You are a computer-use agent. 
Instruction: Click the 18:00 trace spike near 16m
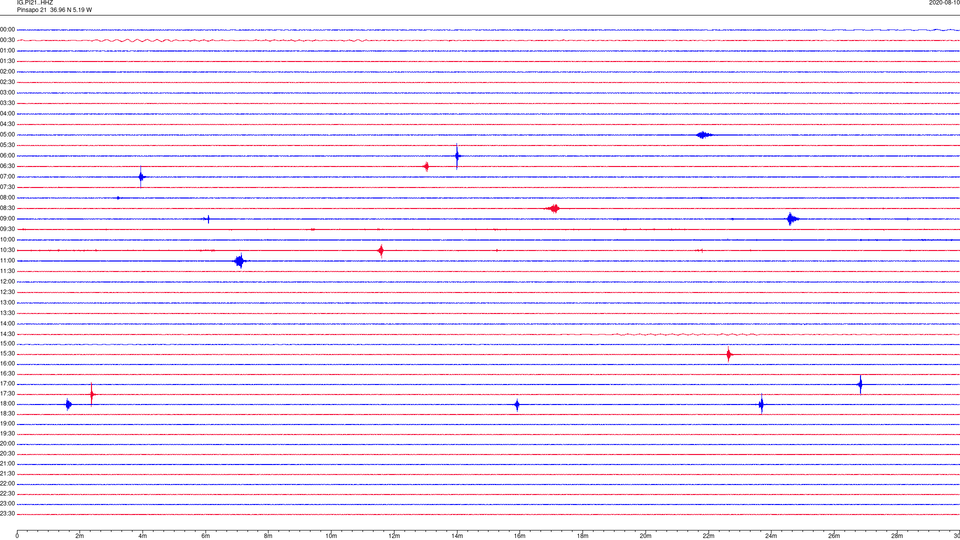[x=517, y=404]
